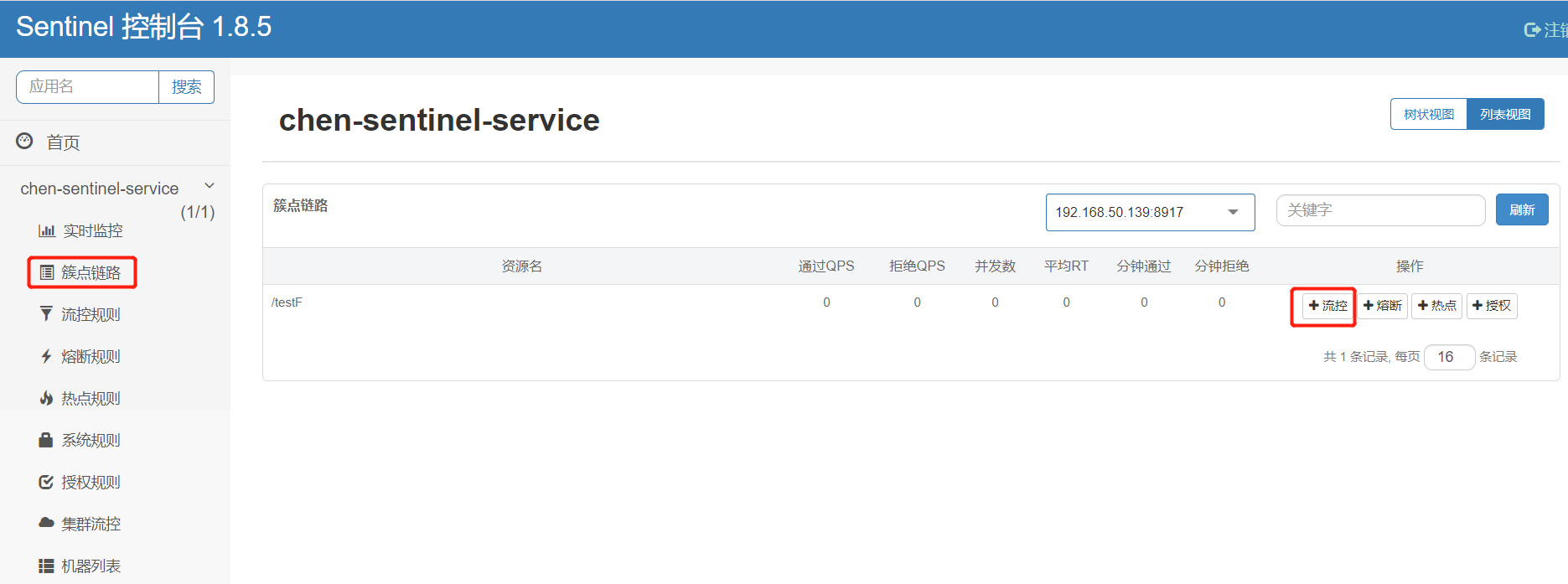Click the dashboard icon next to 首页
The width and height of the screenshot is (1568, 584).
click(x=24, y=141)
